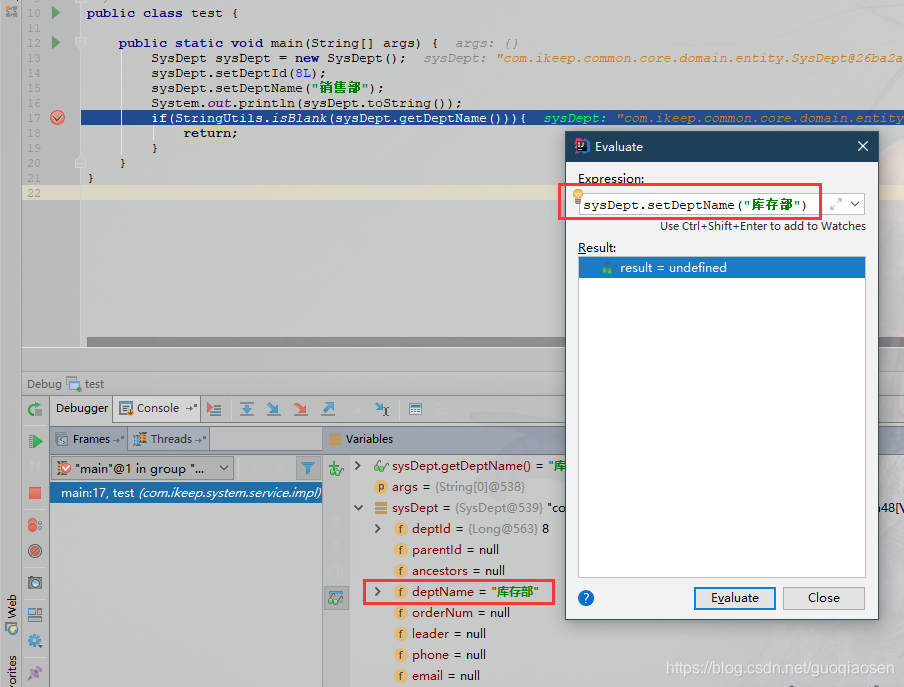Viewport: 904px width, 687px height.
Task: Select args variable row
Action: 450,487
